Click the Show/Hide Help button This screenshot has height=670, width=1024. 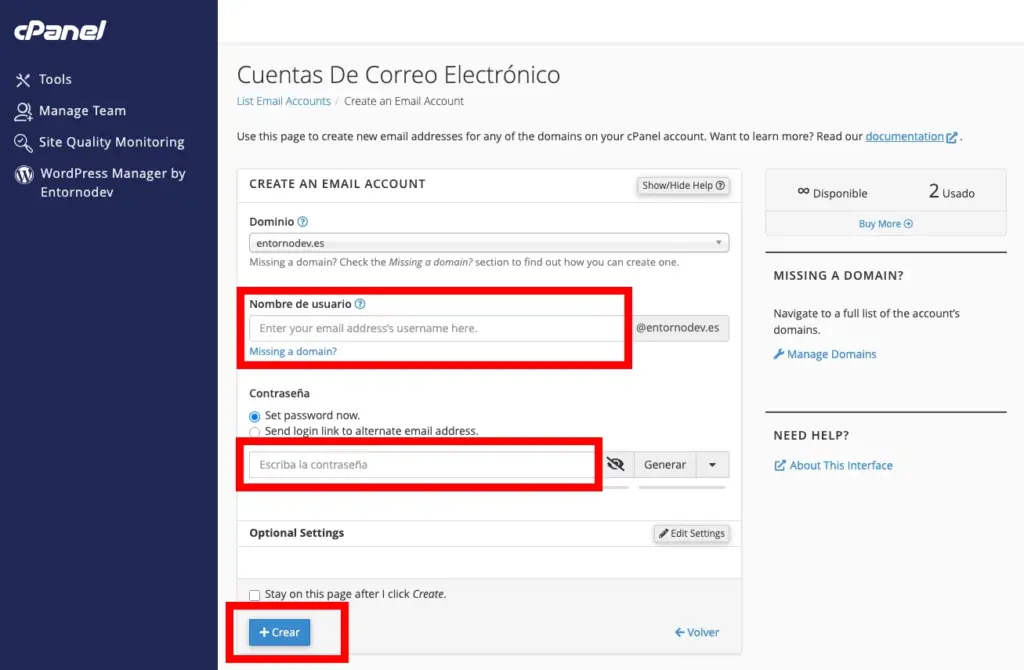[683, 186]
